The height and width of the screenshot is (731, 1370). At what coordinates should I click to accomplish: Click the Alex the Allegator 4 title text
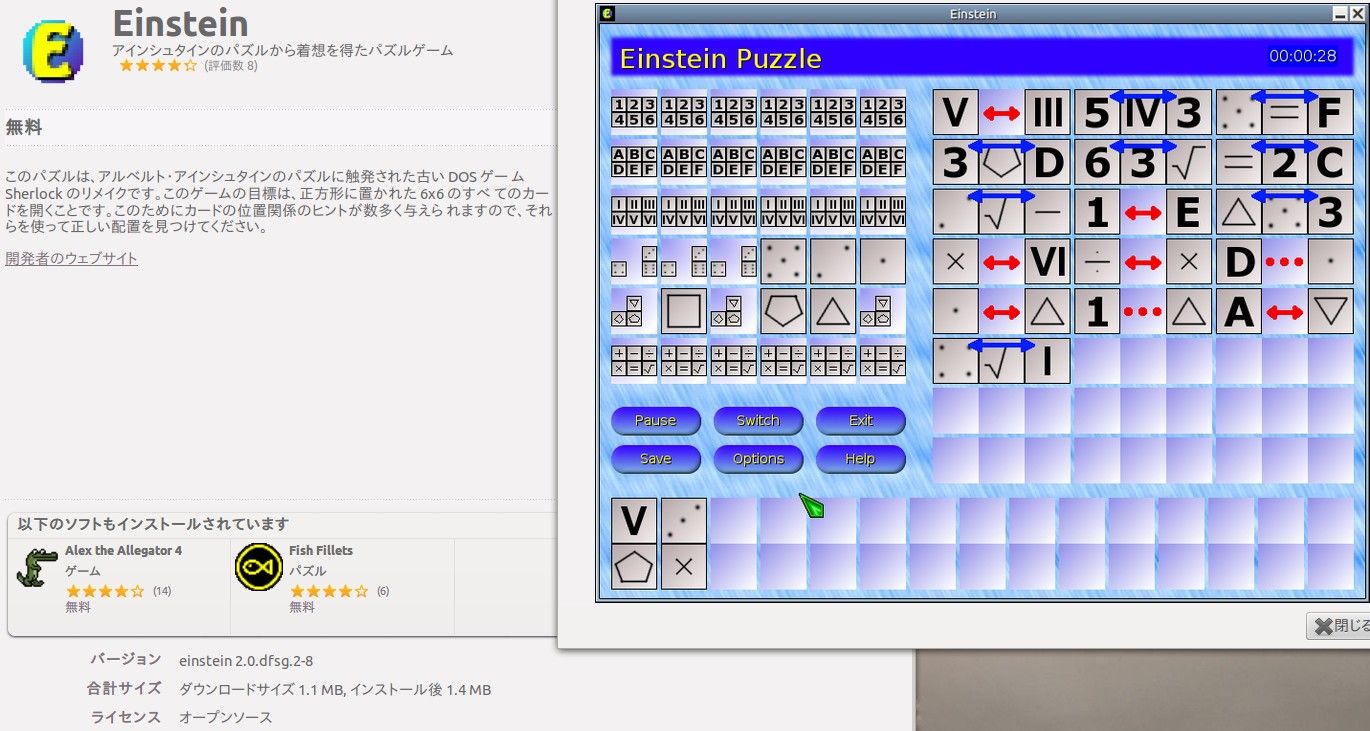(x=124, y=551)
